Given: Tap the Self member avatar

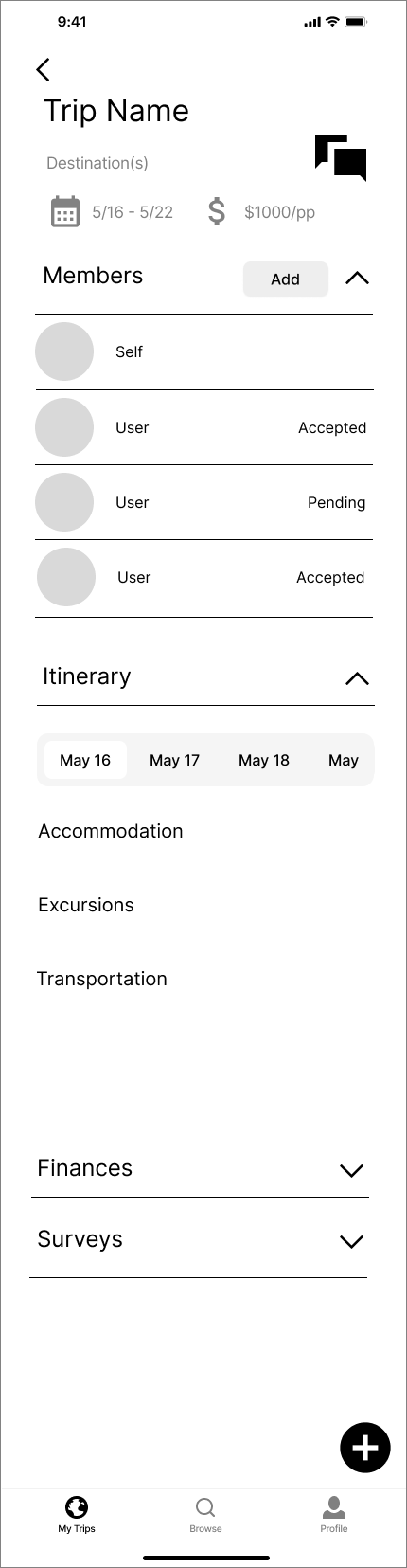Looking at the screenshot, I should [64, 351].
